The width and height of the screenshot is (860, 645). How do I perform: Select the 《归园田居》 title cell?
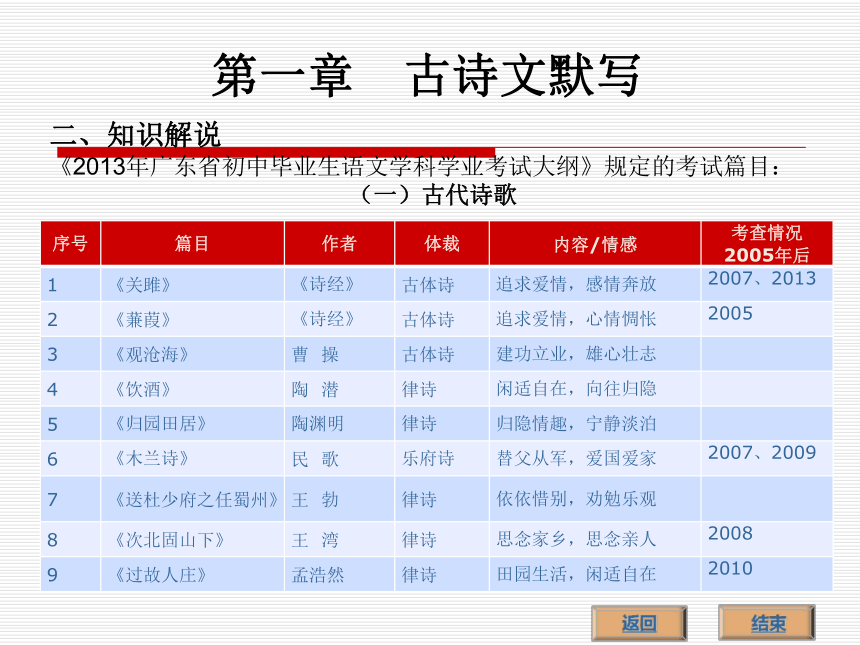pos(193,423)
